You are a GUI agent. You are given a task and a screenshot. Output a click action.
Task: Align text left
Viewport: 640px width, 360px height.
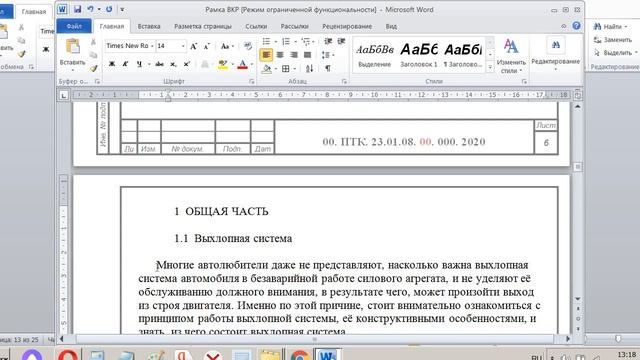click(266, 55)
